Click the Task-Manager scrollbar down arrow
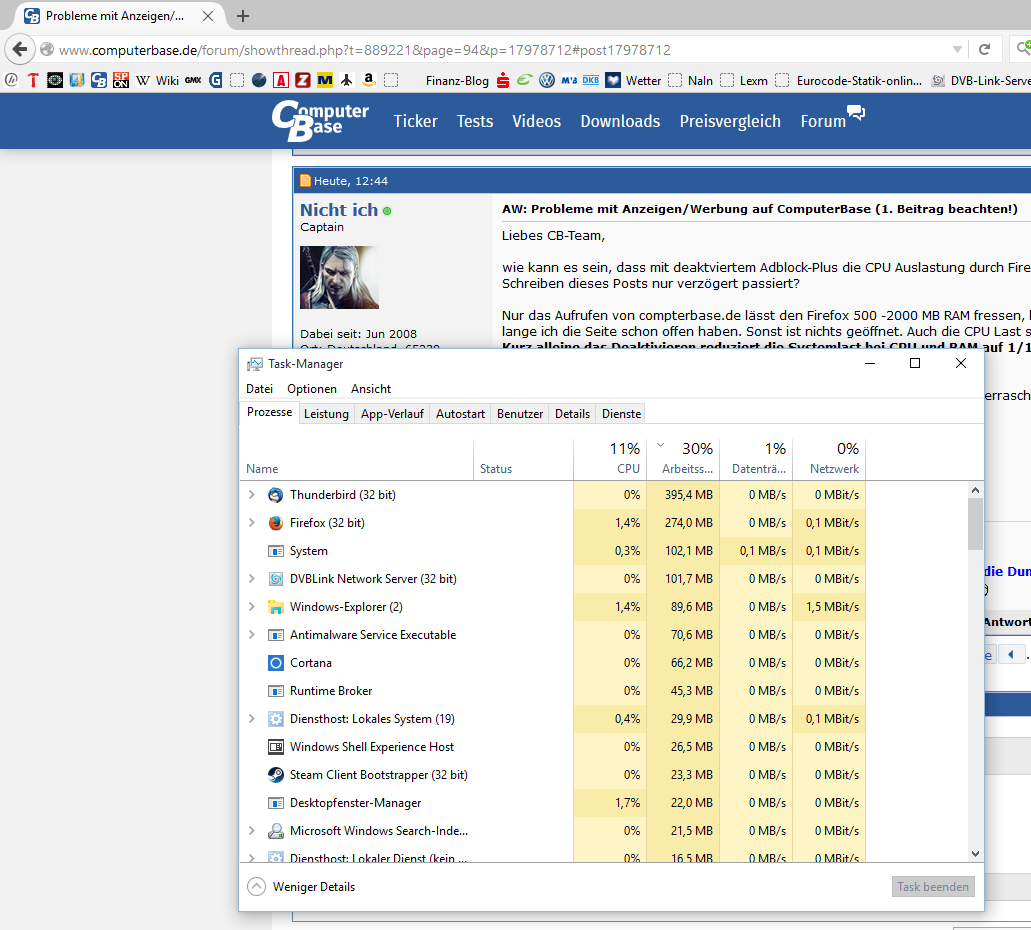1031x930 pixels. [975, 854]
